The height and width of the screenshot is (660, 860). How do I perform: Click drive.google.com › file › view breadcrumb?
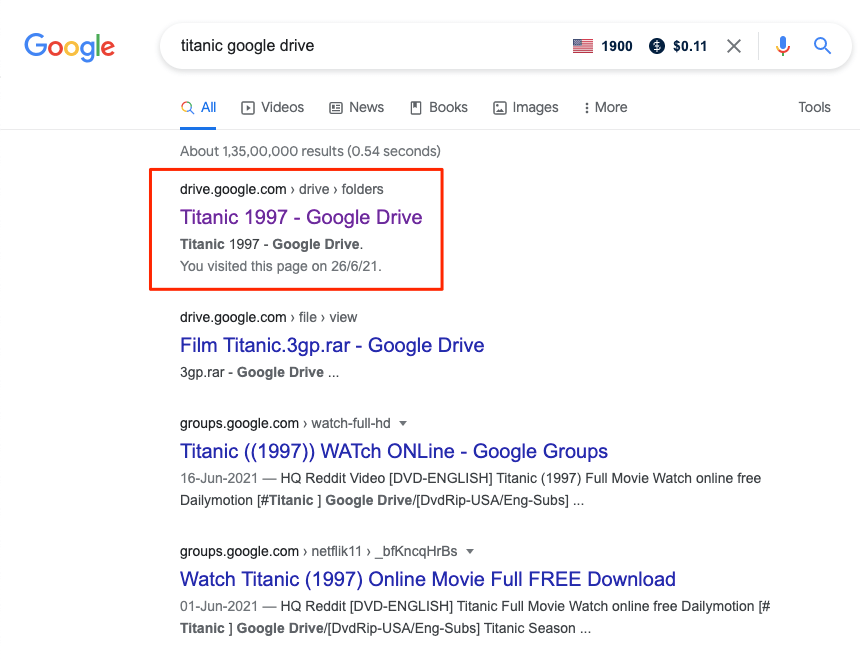268,318
